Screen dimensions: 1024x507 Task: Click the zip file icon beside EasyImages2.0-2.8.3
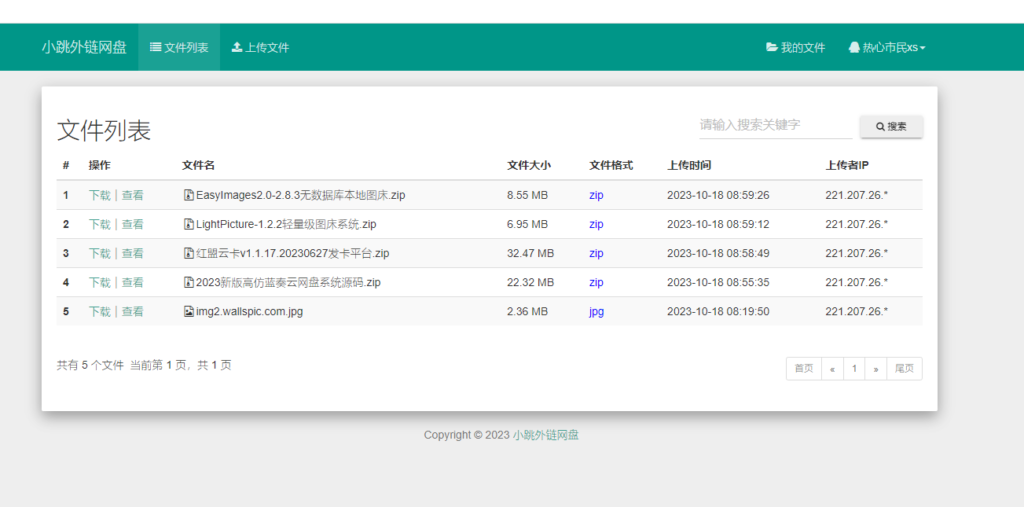coord(188,195)
